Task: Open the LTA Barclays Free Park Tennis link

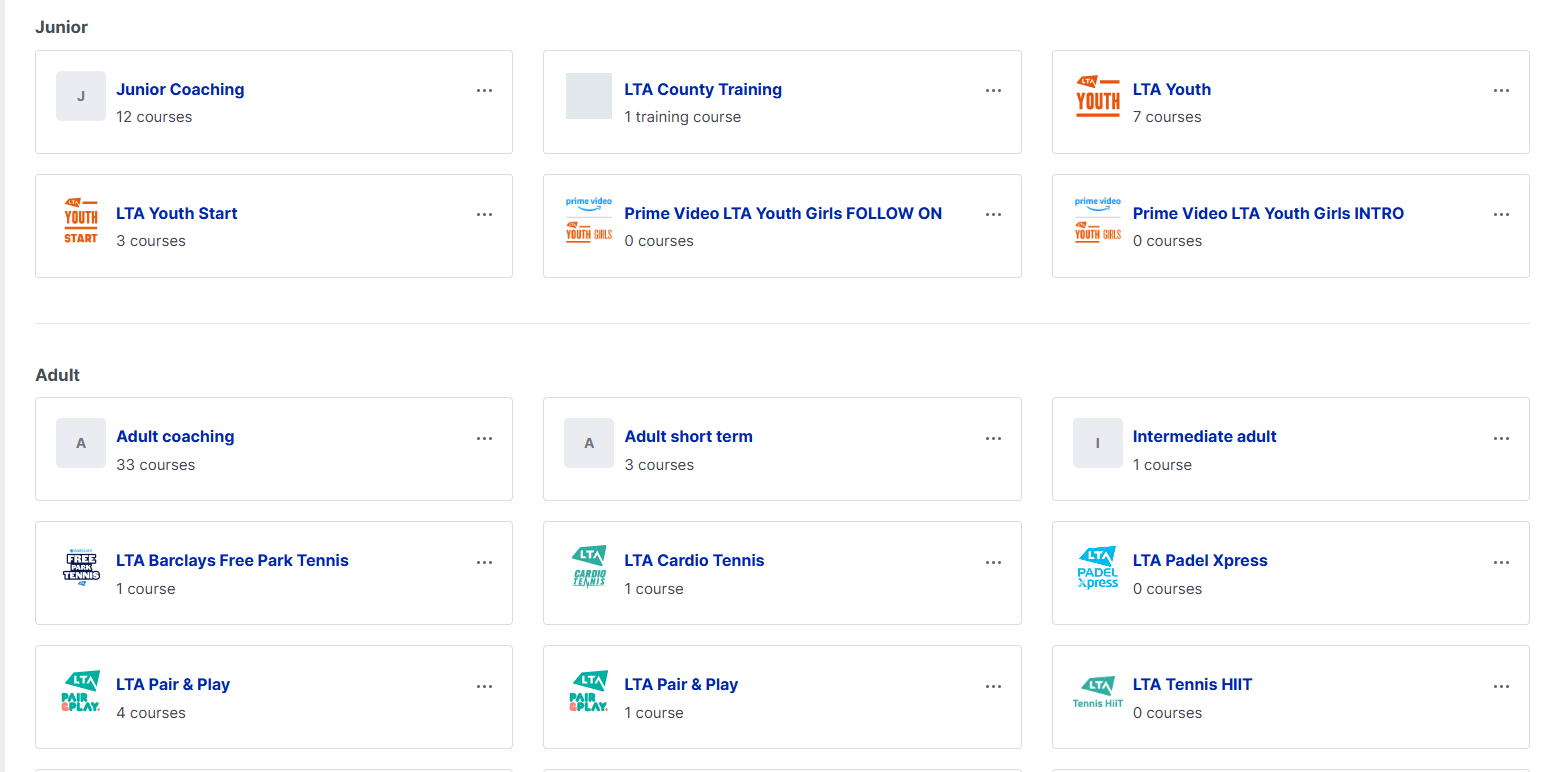Action: coord(232,561)
